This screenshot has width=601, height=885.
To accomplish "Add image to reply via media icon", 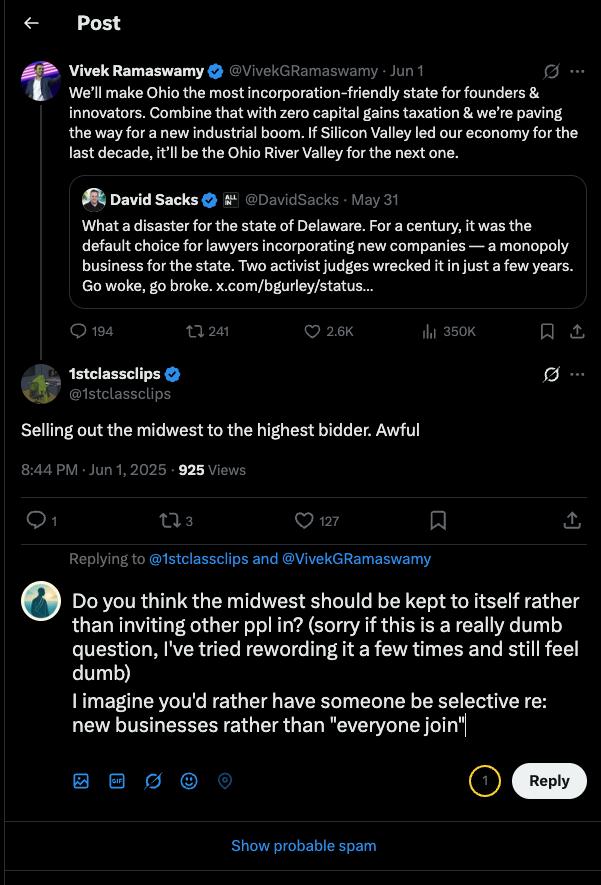I will point(81,781).
